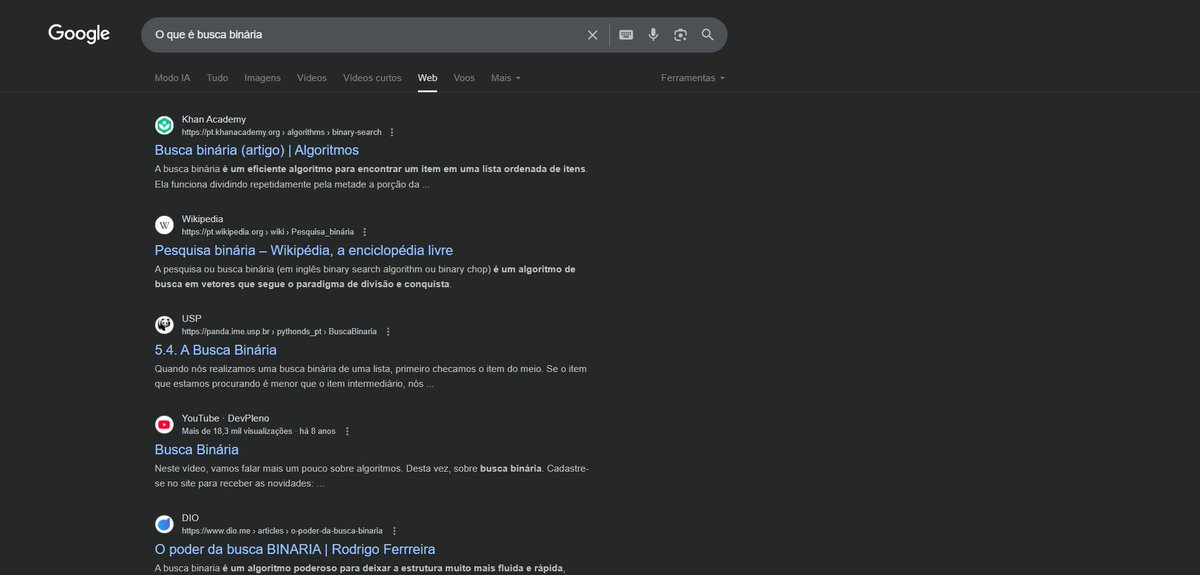Click the Khan Academy favicon
The image size is (1200, 575).
tap(164, 125)
